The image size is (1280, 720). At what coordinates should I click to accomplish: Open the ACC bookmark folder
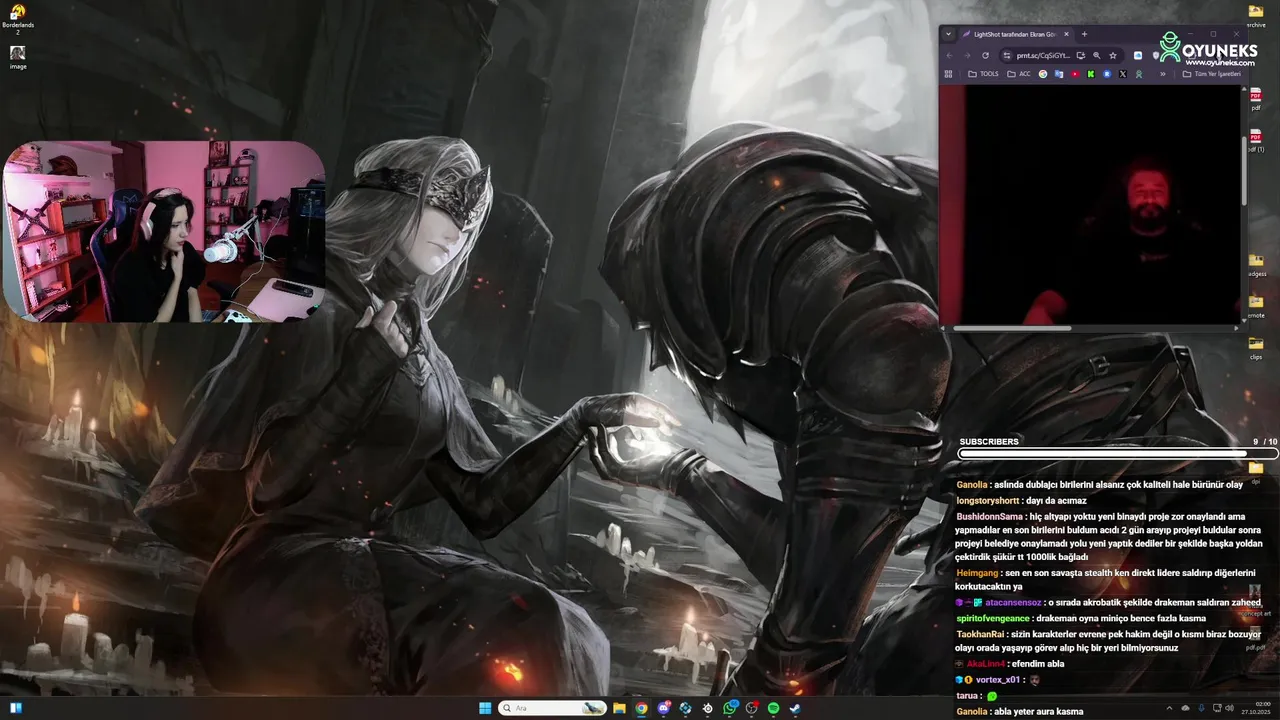[1019, 74]
